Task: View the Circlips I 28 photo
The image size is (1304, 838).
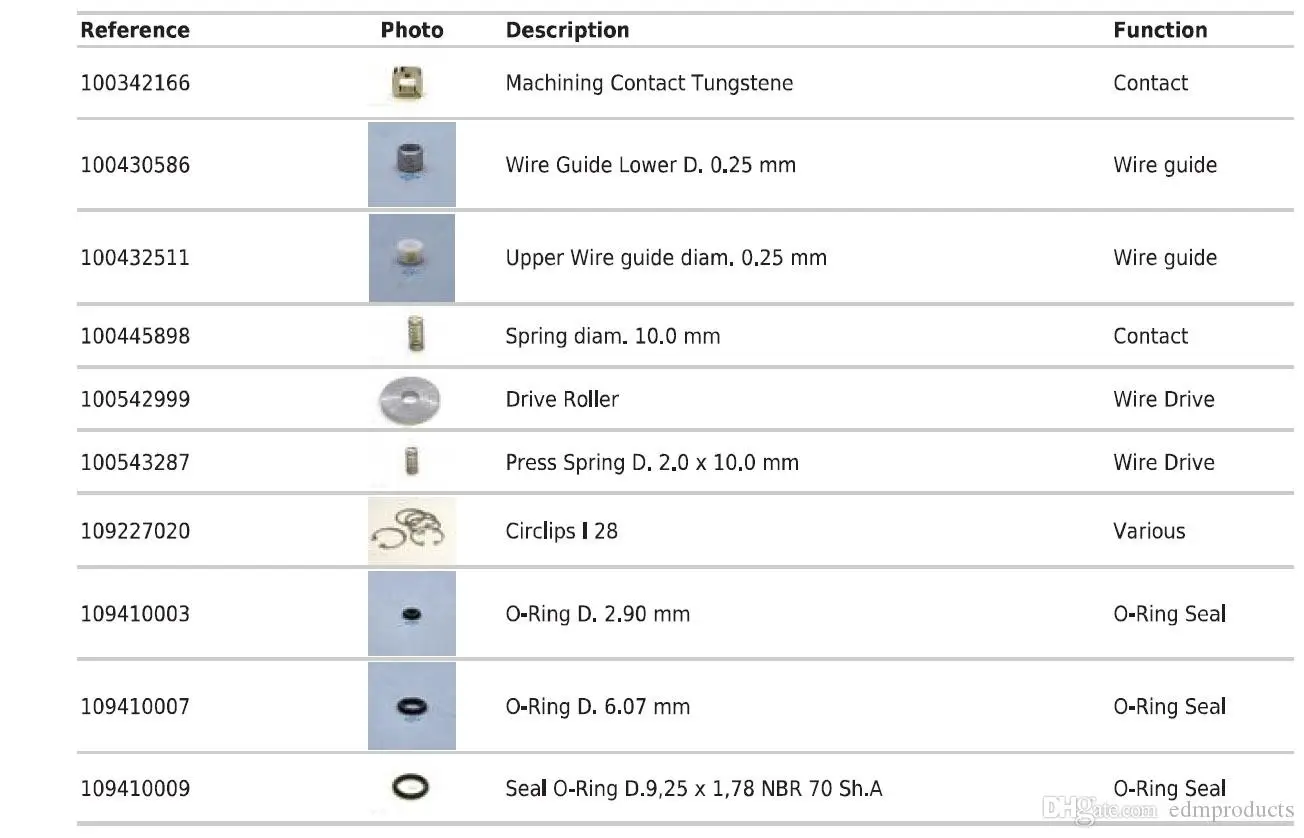Action: click(411, 531)
